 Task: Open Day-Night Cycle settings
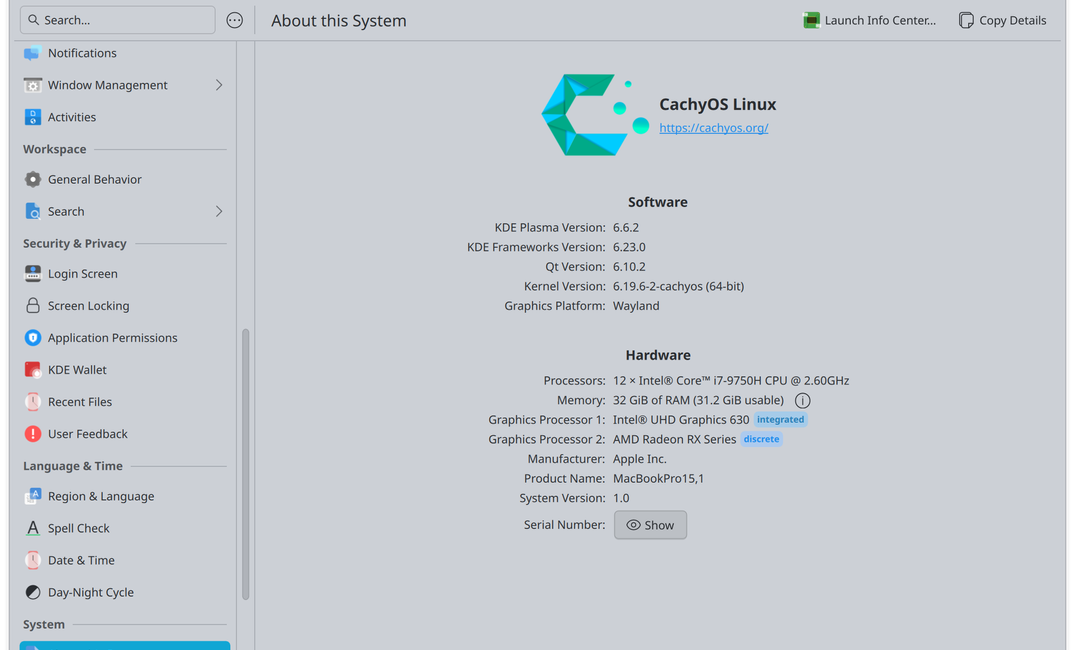(91, 591)
